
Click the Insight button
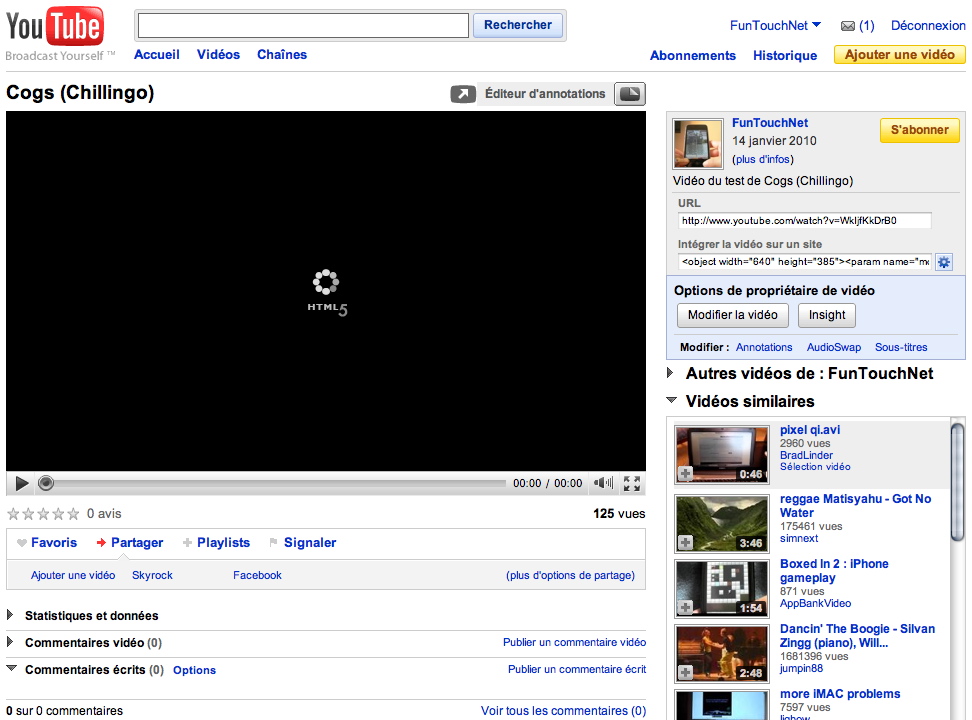[x=827, y=315]
